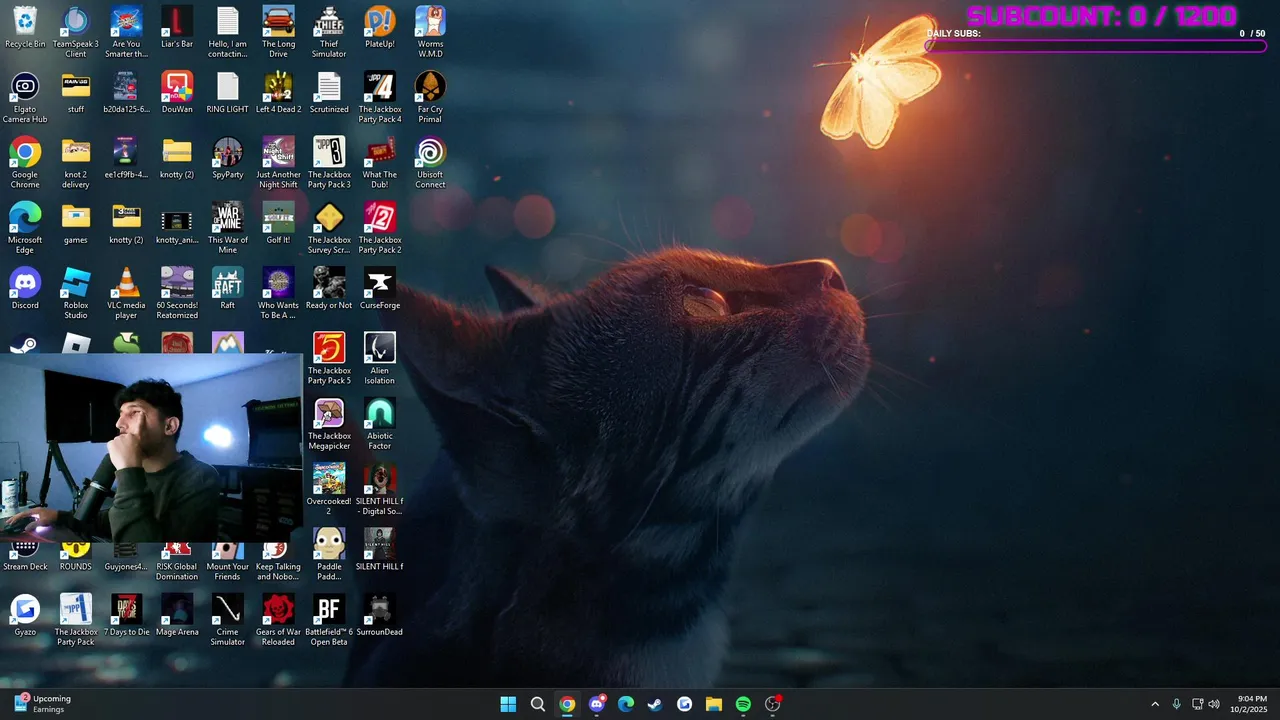This screenshot has height=720, width=1280.
Task: Open Elgato Camera Hub icon
Action: (25, 98)
